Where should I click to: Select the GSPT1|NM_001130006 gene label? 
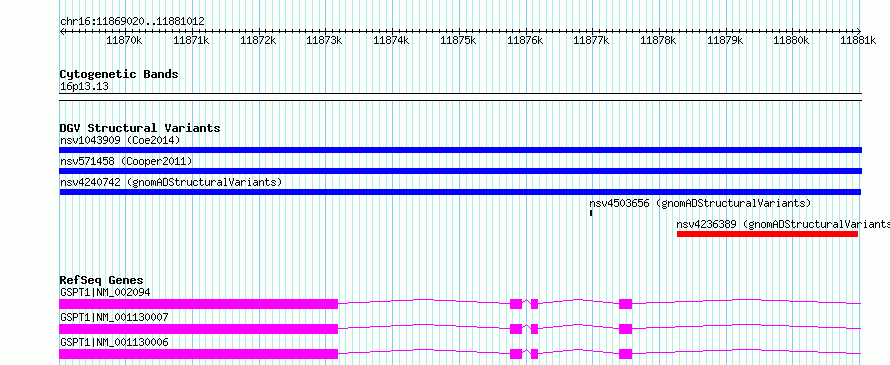click(x=114, y=342)
